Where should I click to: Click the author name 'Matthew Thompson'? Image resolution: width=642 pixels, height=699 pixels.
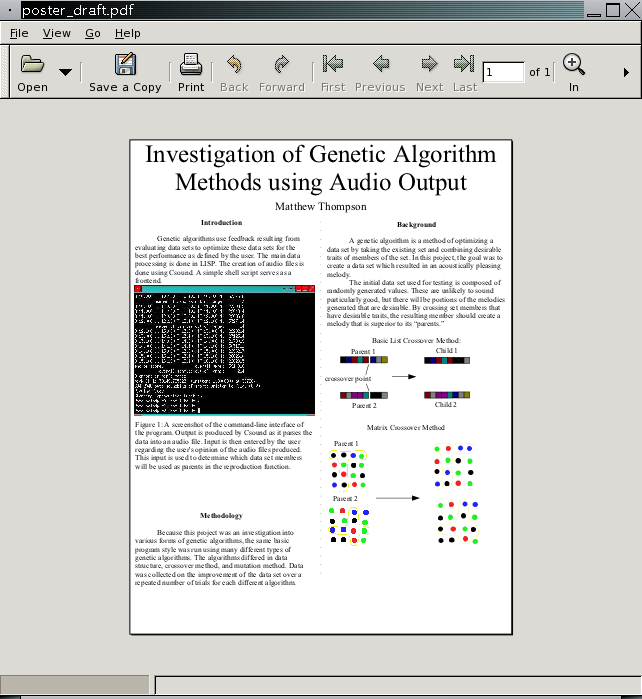[321, 206]
